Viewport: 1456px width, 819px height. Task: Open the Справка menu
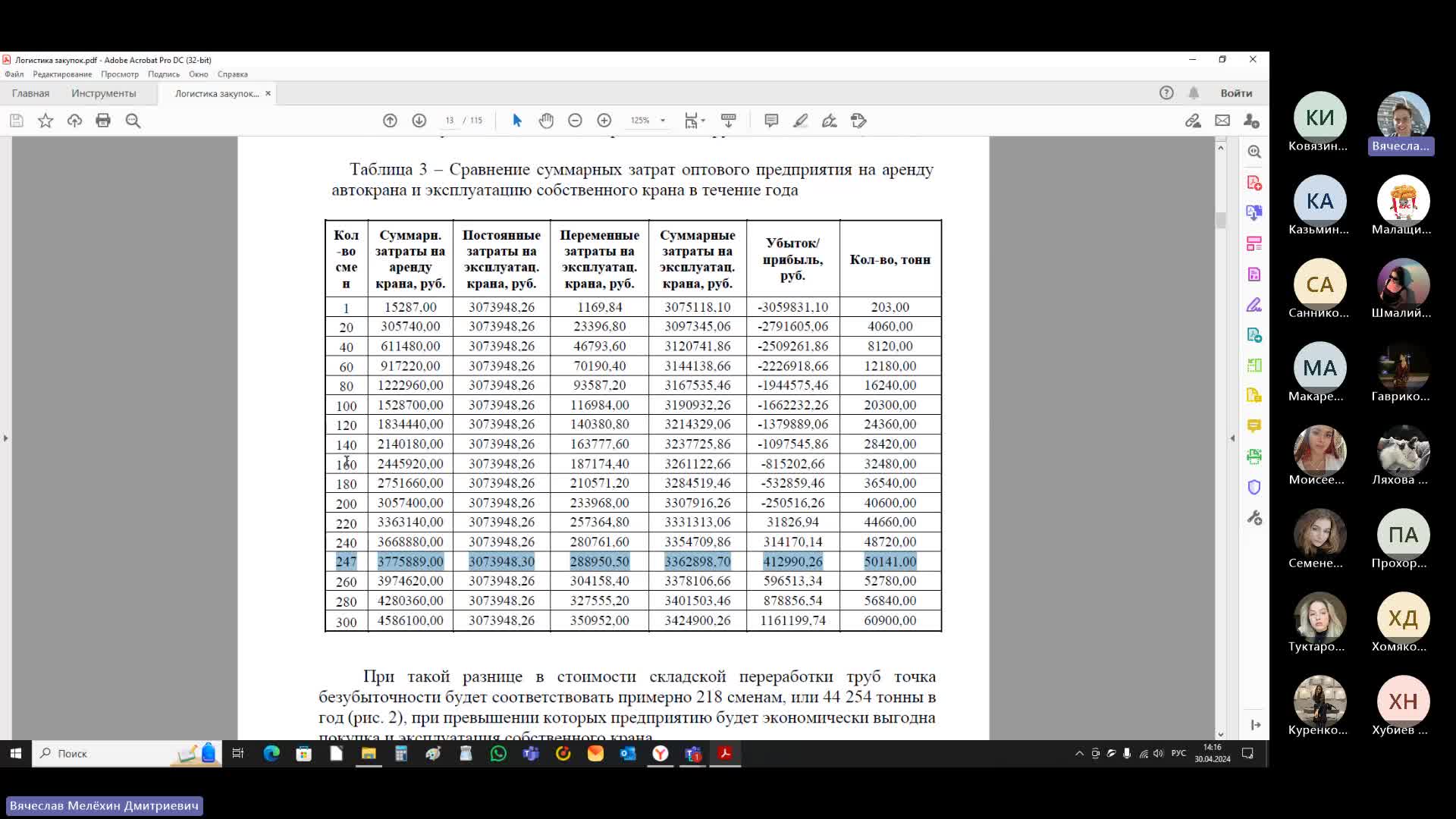coord(233,74)
